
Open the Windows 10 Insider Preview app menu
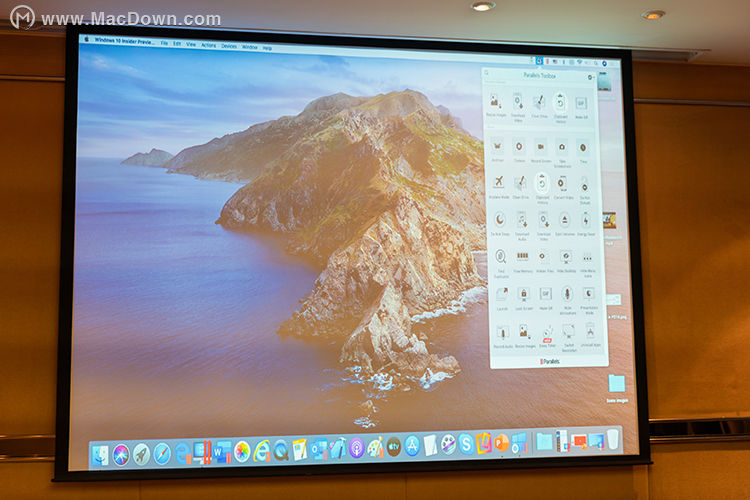[x=124, y=41]
